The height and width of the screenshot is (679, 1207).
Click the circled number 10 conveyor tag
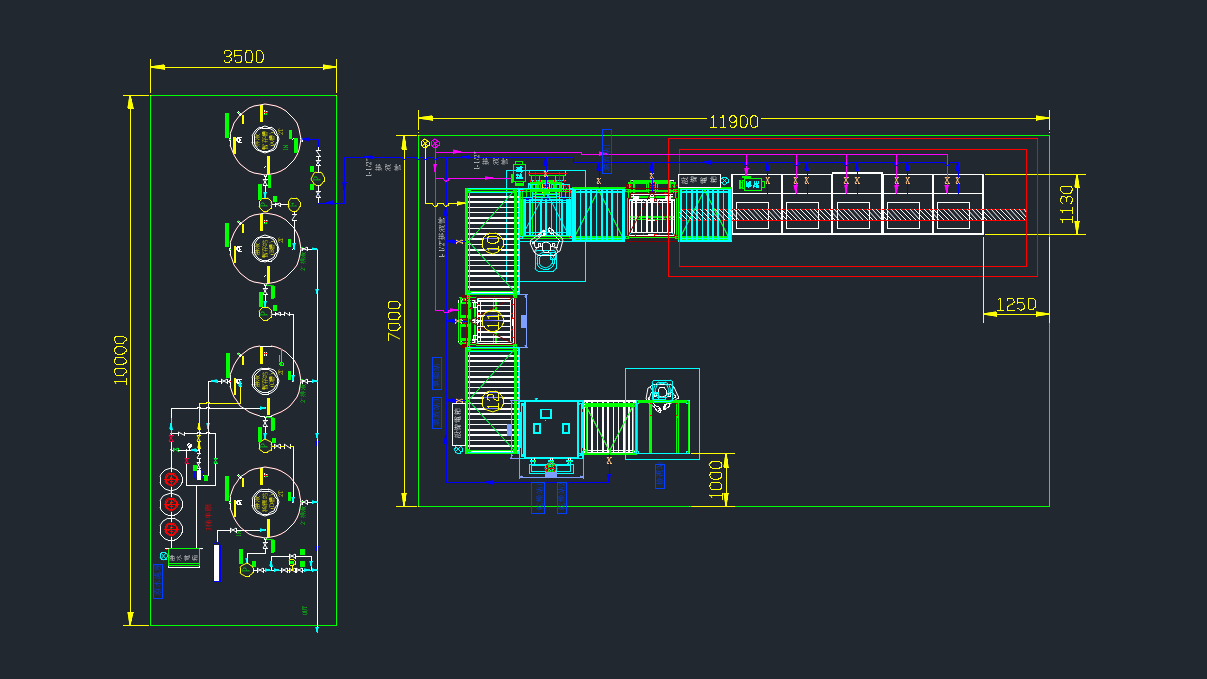click(492, 242)
